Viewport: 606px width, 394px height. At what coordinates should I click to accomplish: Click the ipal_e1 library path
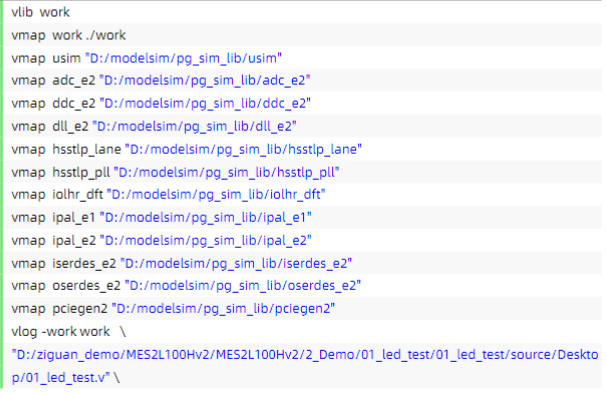pos(206,217)
